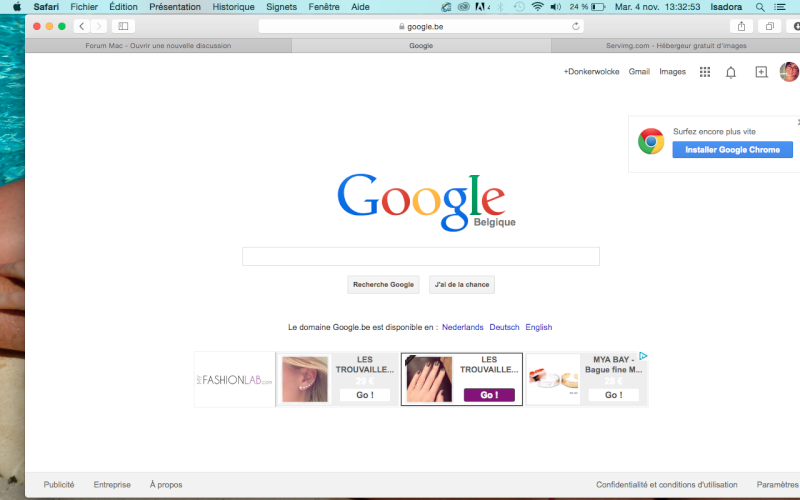Click Go ! under the earring ad
This screenshot has height=500, width=800.
point(365,395)
